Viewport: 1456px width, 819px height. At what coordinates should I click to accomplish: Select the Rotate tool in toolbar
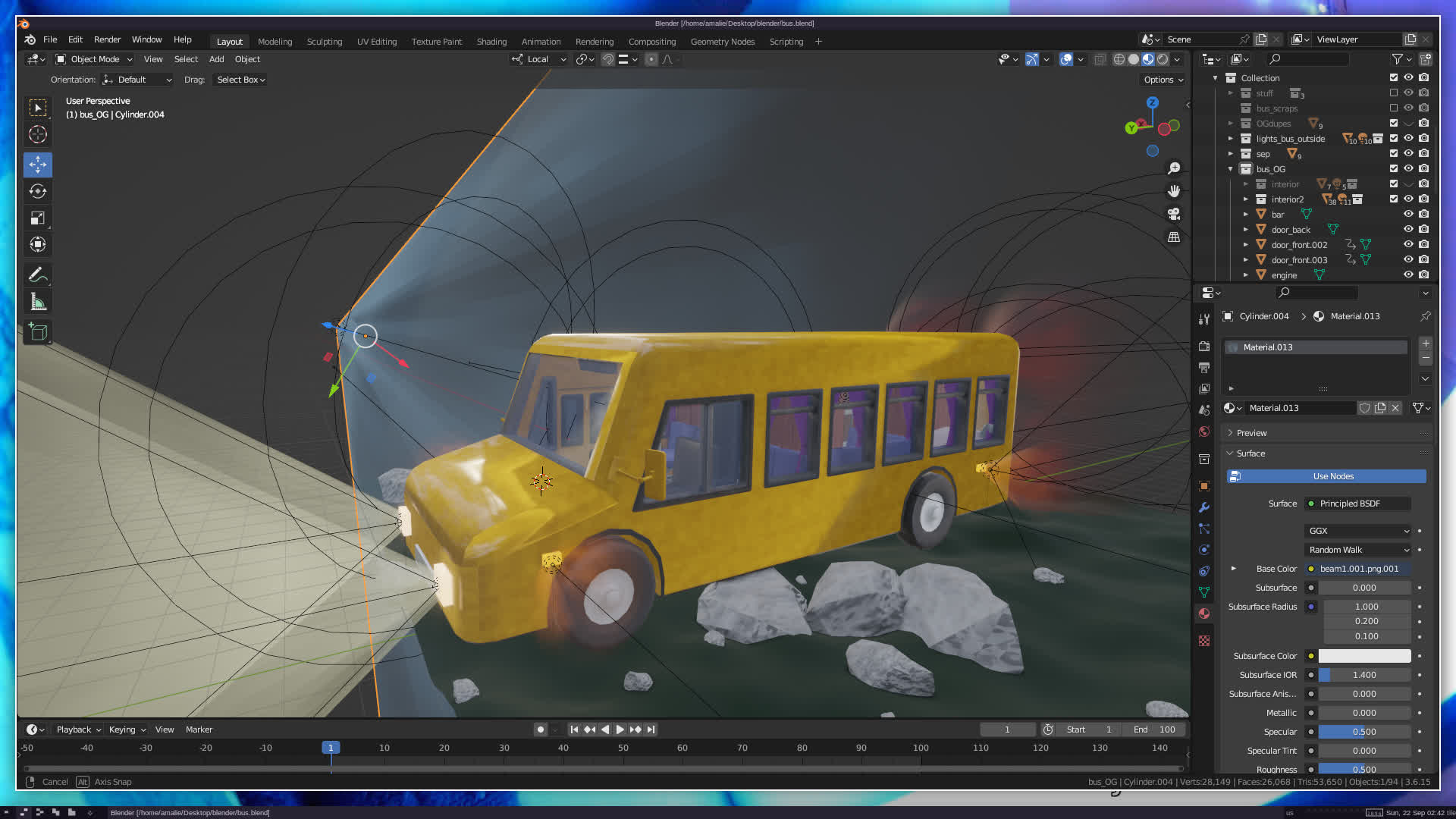coord(38,191)
